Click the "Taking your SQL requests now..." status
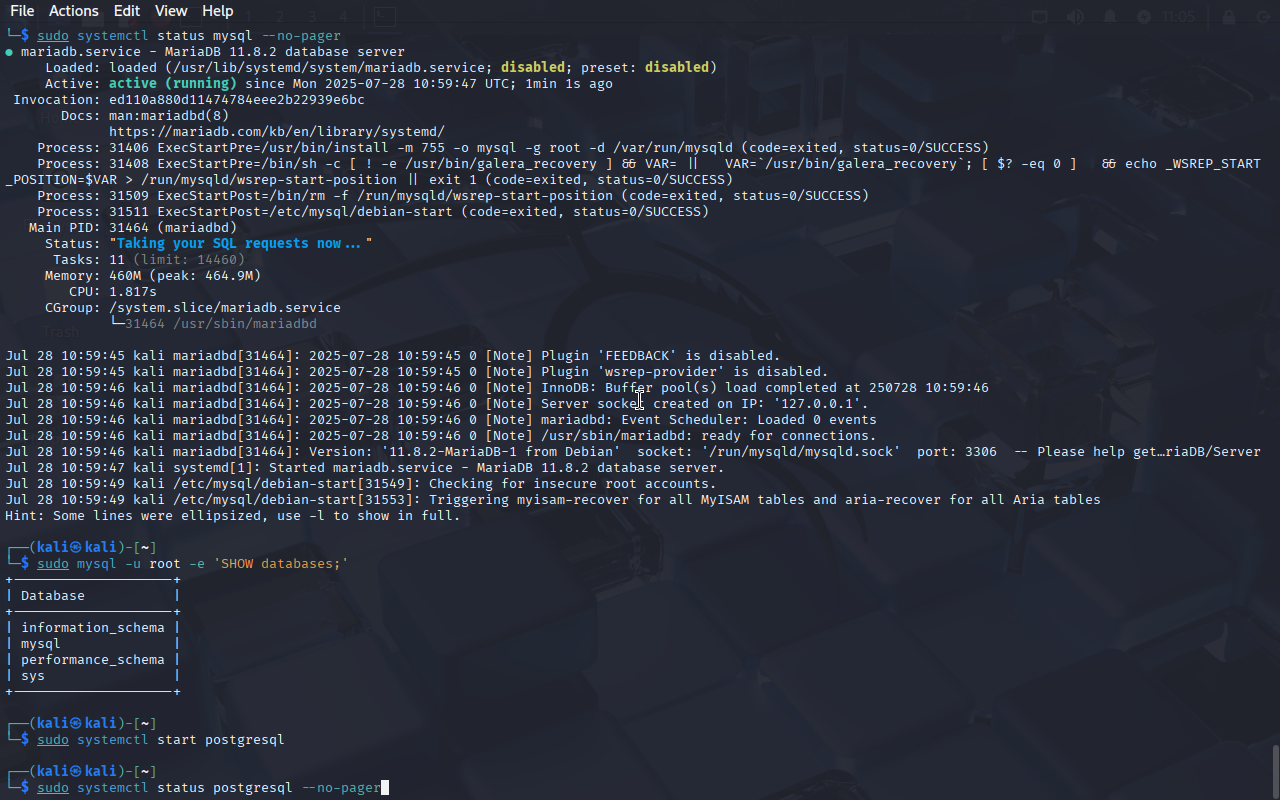The height and width of the screenshot is (800, 1280). (241, 244)
